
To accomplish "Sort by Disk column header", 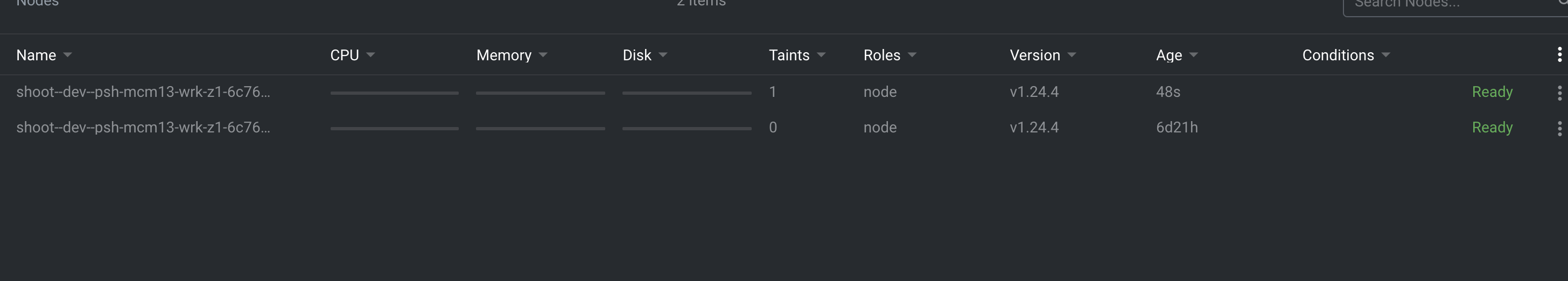I will (636, 55).
